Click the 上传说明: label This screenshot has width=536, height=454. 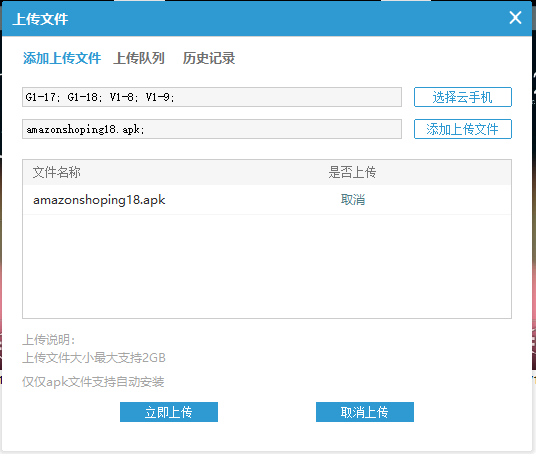[49, 340]
